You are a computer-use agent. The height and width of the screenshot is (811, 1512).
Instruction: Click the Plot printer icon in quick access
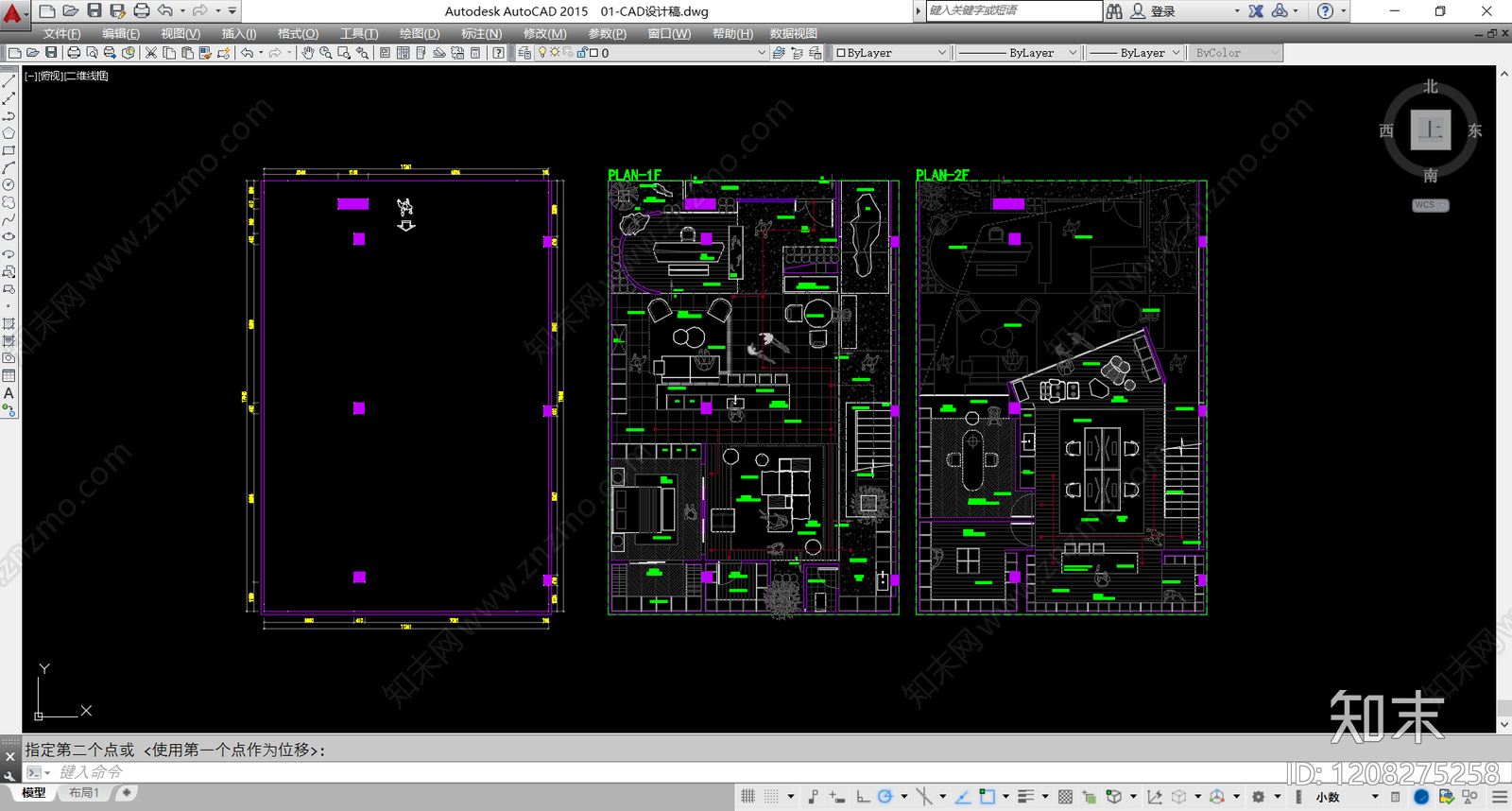coord(142,10)
